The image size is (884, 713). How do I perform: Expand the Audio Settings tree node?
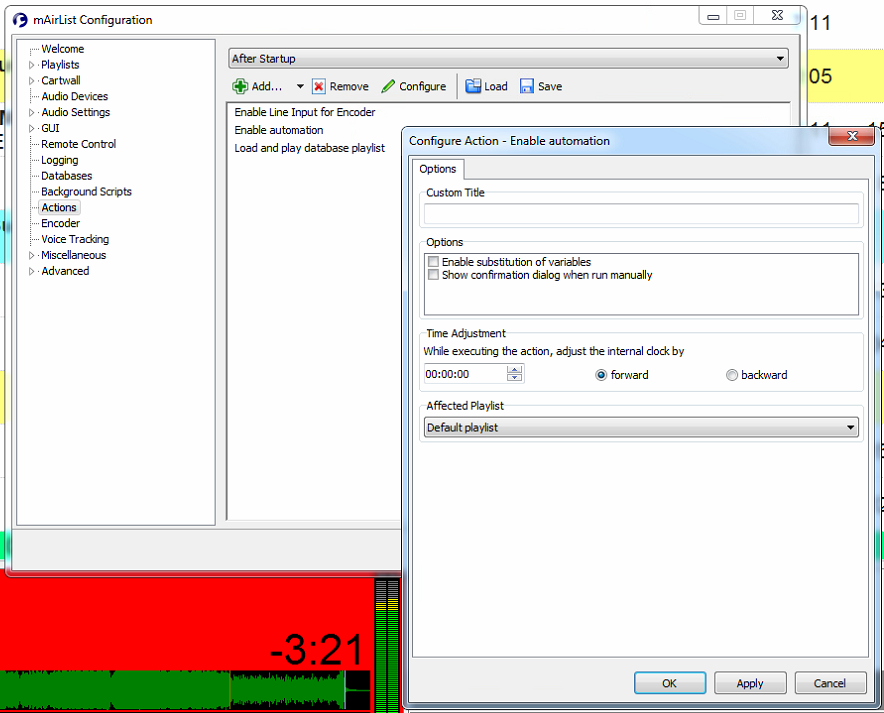[32, 112]
